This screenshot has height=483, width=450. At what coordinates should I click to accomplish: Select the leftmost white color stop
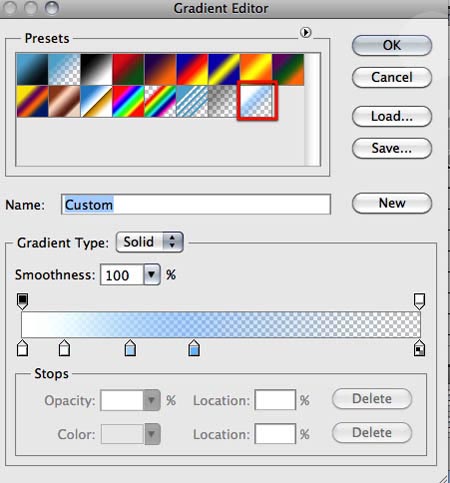tap(22, 348)
